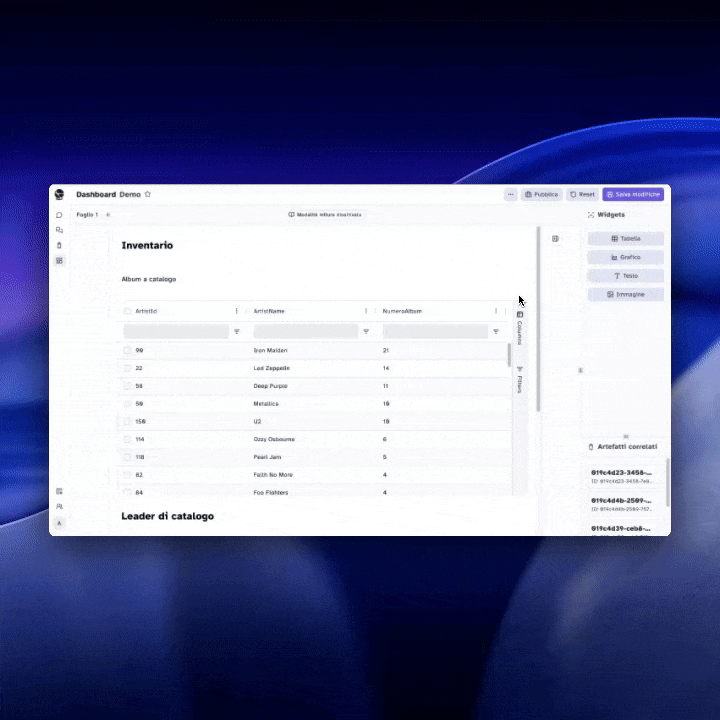Screen dimensions: 720x720
Task: Click the Pubblica button
Action: [542, 194]
